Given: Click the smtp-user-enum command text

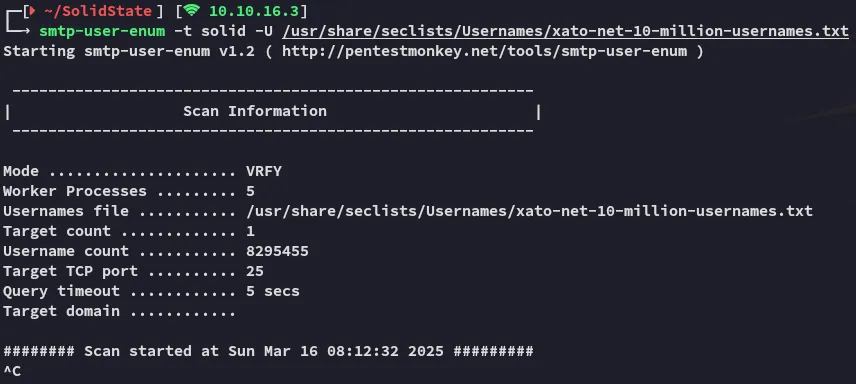Looking at the screenshot, I should coord(102,31).
